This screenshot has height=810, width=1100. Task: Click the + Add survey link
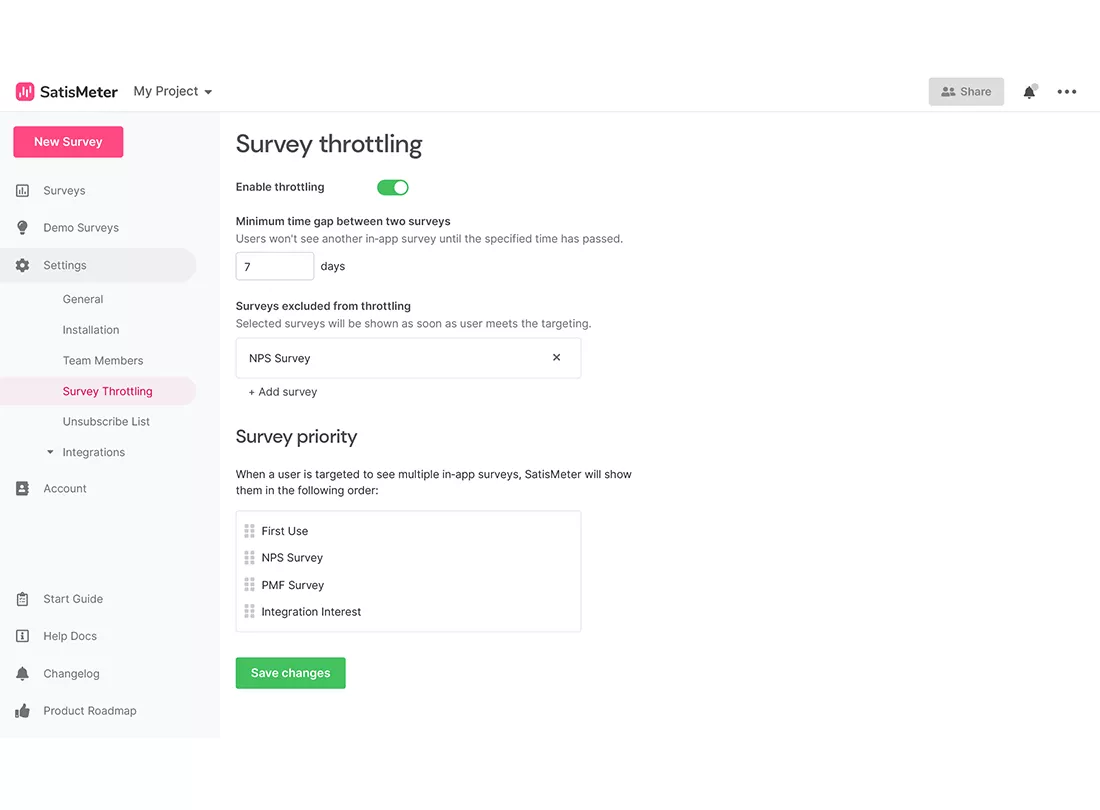283,392
